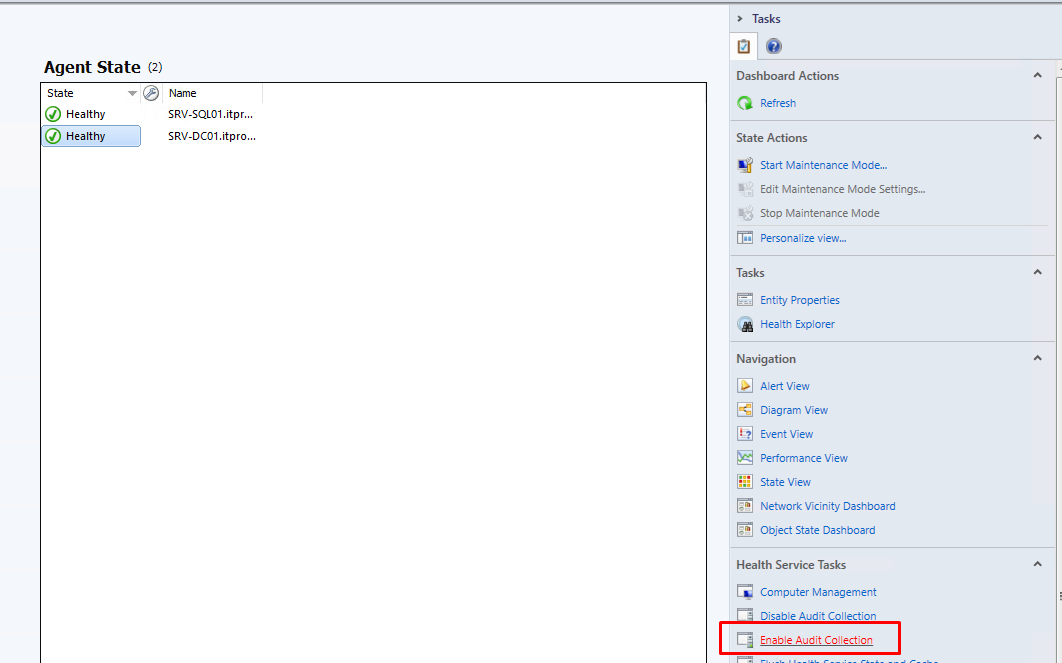Image resolution: width=1062 pixels, height=663 pixels.
Task: Select the clipboard Tasks tab
Action: click(744, 46)
